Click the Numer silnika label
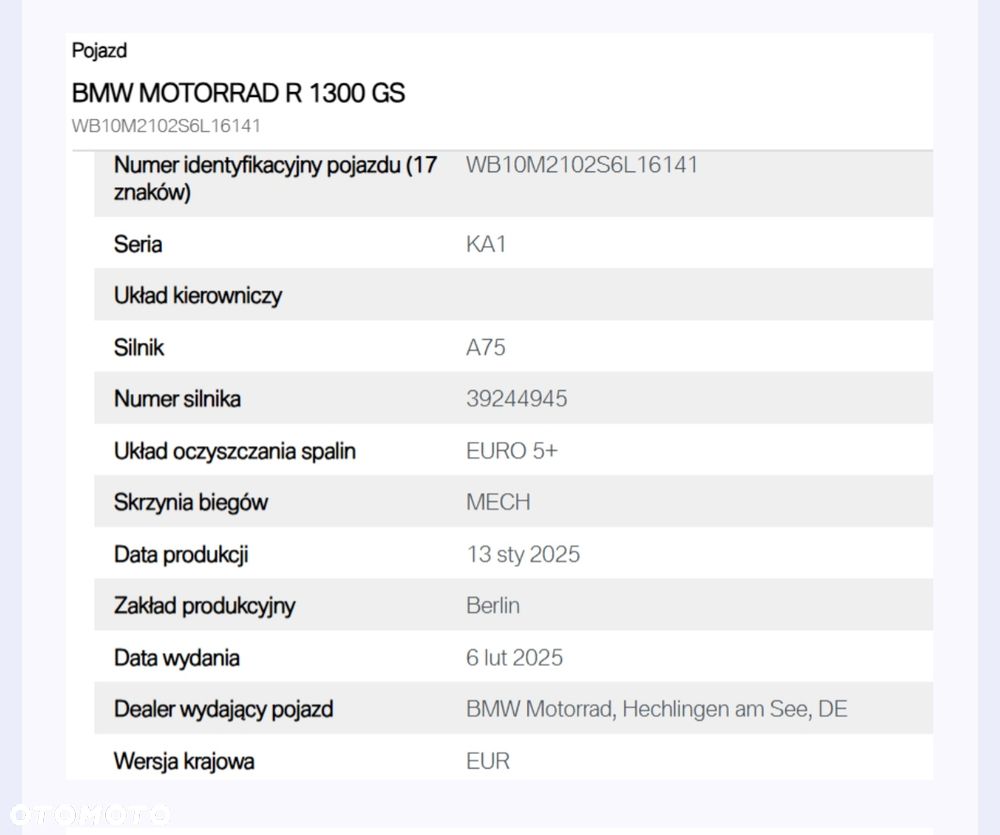This screenshot has width=1000, height=835. (x=177, y=399)
